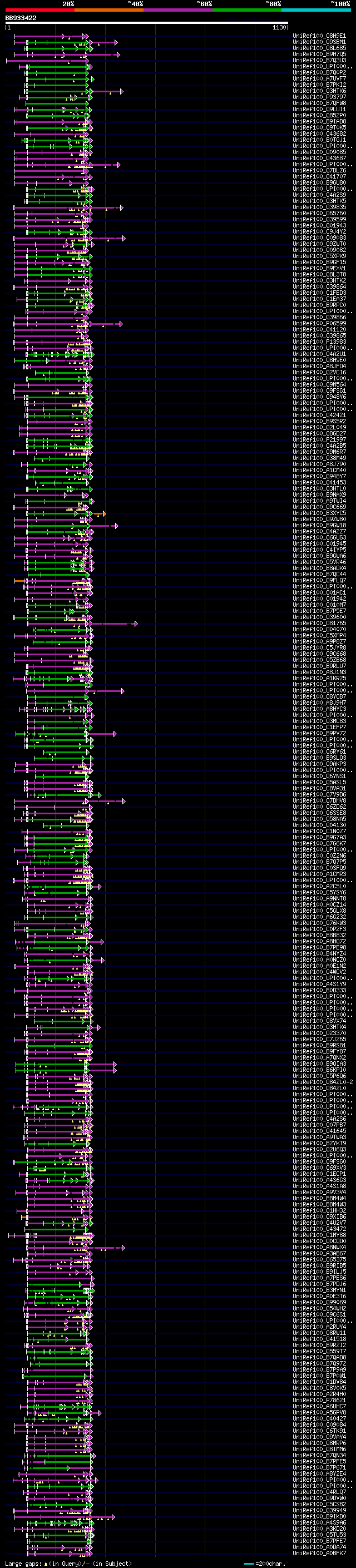Select hit UniRef100_Q43687
Image resolution: width=356 pixels, height=1568 pixels.
pyautogui.click(x=319, y=159)
